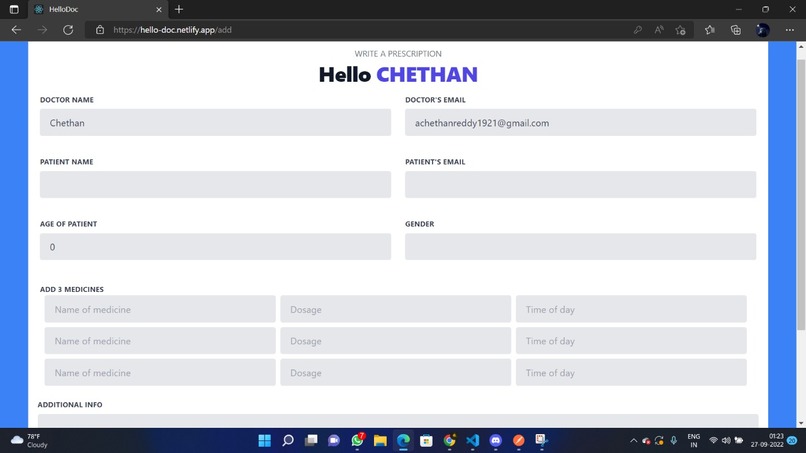This screenshot has height=453, width=806.
Task: Open Snipping Tool from the taskbar
Action: [541, 441]
